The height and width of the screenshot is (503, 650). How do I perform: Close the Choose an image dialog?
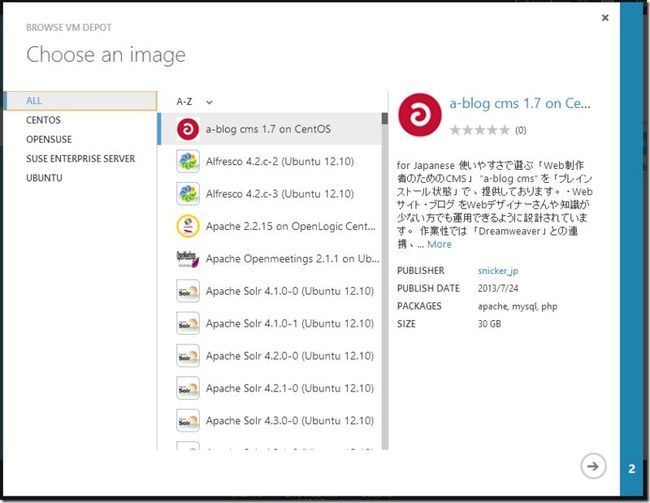click(605, 17)
